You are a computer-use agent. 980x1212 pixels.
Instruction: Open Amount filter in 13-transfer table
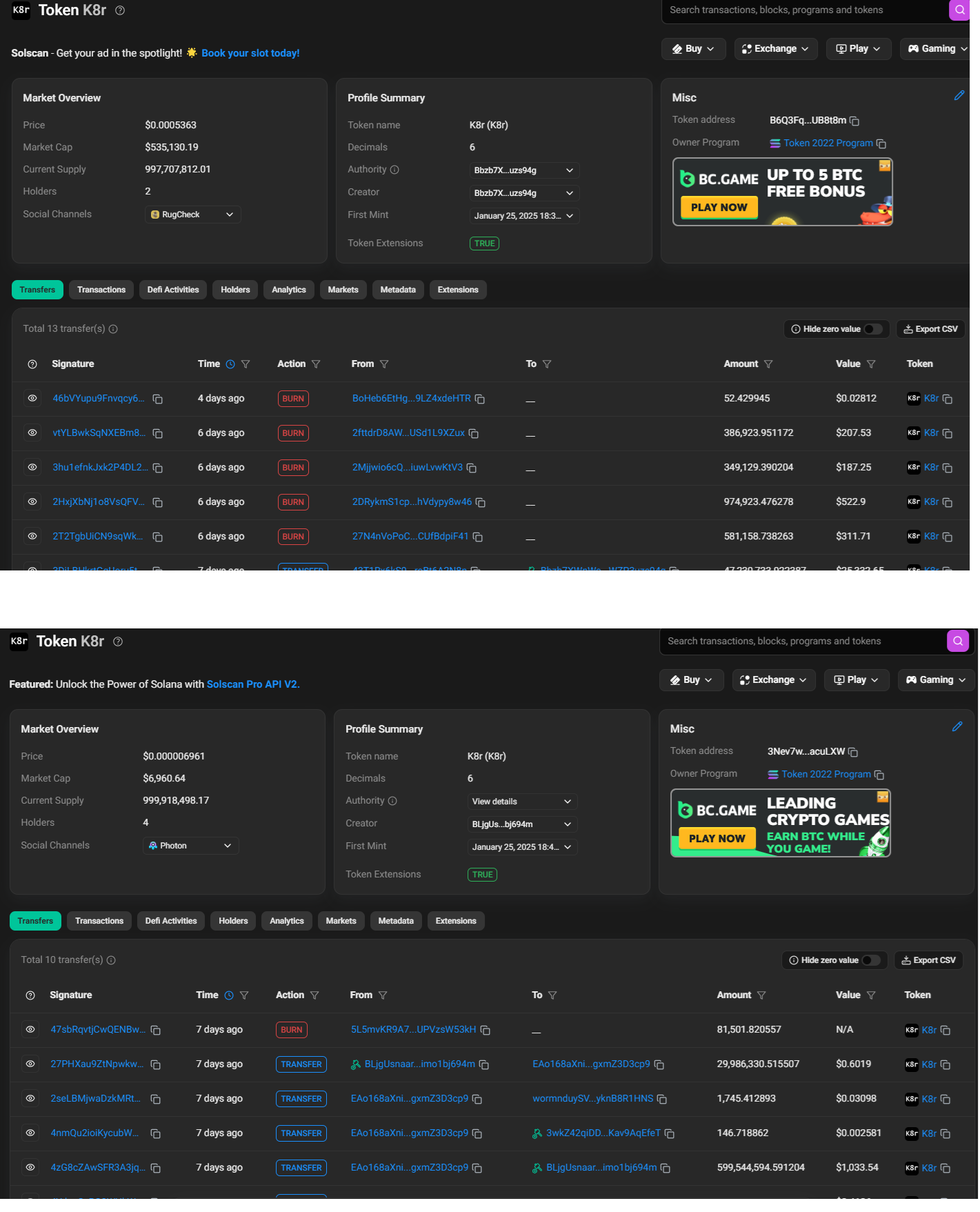tap(768, 364)
